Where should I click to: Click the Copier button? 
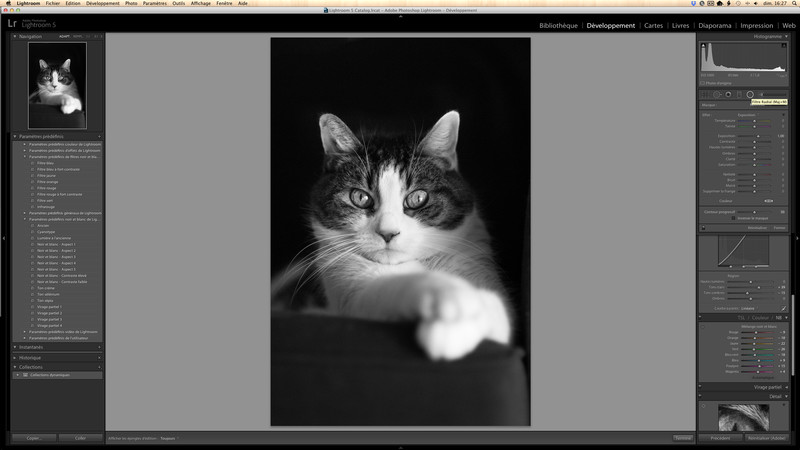[x=33, y=437]
